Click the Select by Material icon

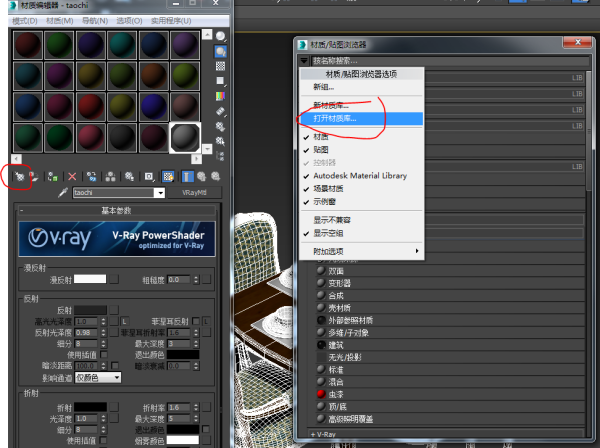[220, 141]
